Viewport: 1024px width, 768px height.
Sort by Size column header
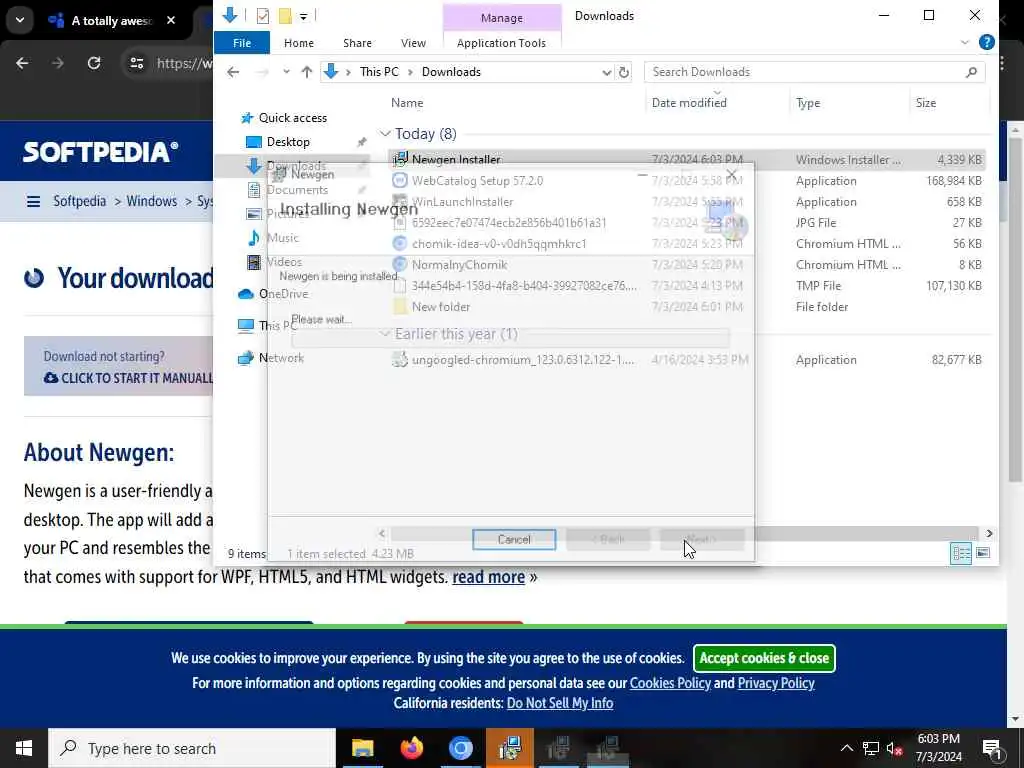coord(925,103)
